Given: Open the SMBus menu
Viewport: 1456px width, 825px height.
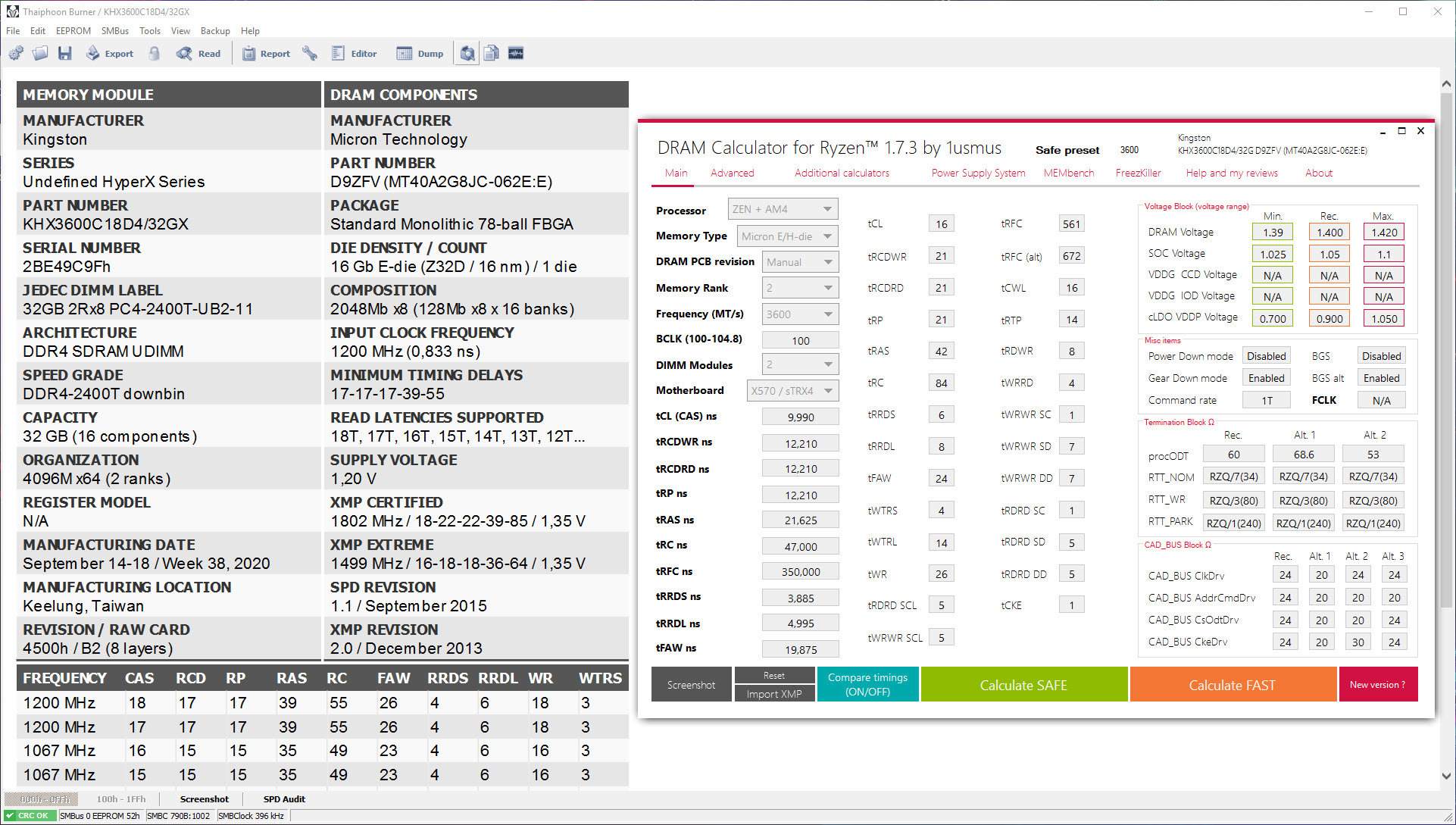Looking at the screenshot, I should (x=115, y=31).
